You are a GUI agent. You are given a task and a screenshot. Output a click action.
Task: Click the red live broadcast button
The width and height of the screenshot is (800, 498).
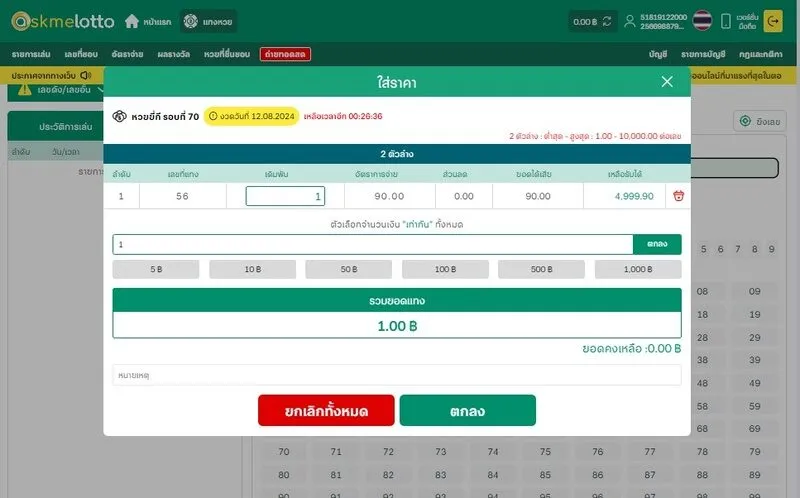(285, 54)
